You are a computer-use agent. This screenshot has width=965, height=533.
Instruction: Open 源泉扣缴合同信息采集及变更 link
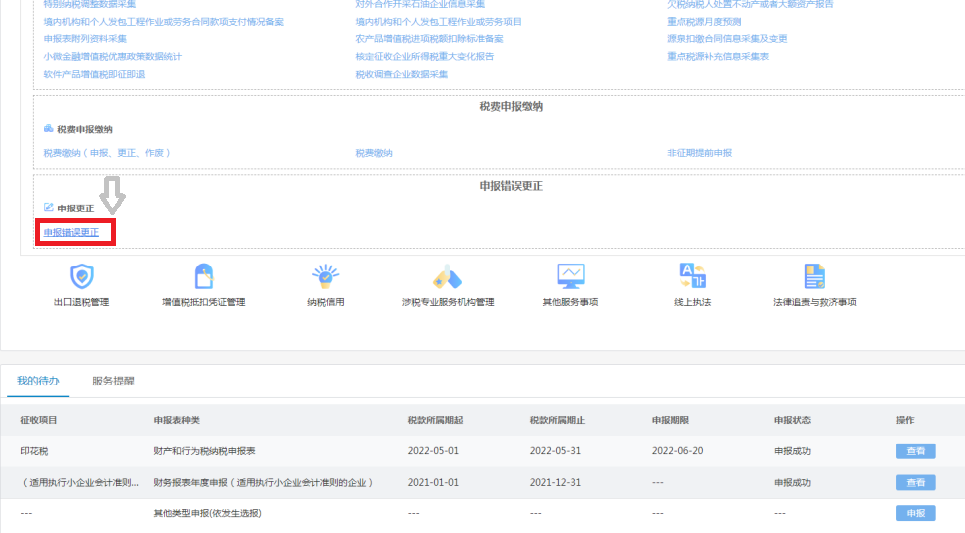[x=727, y=39]
